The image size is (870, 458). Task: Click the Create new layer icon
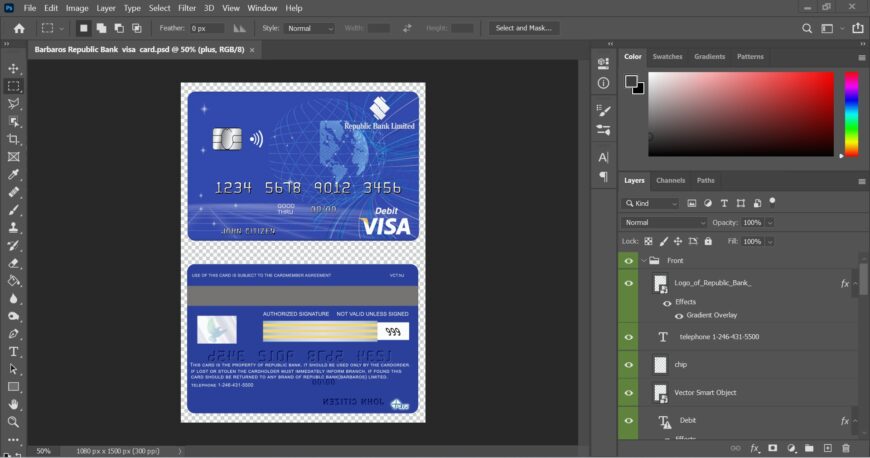pyautogui.click(x=827, y=448)
